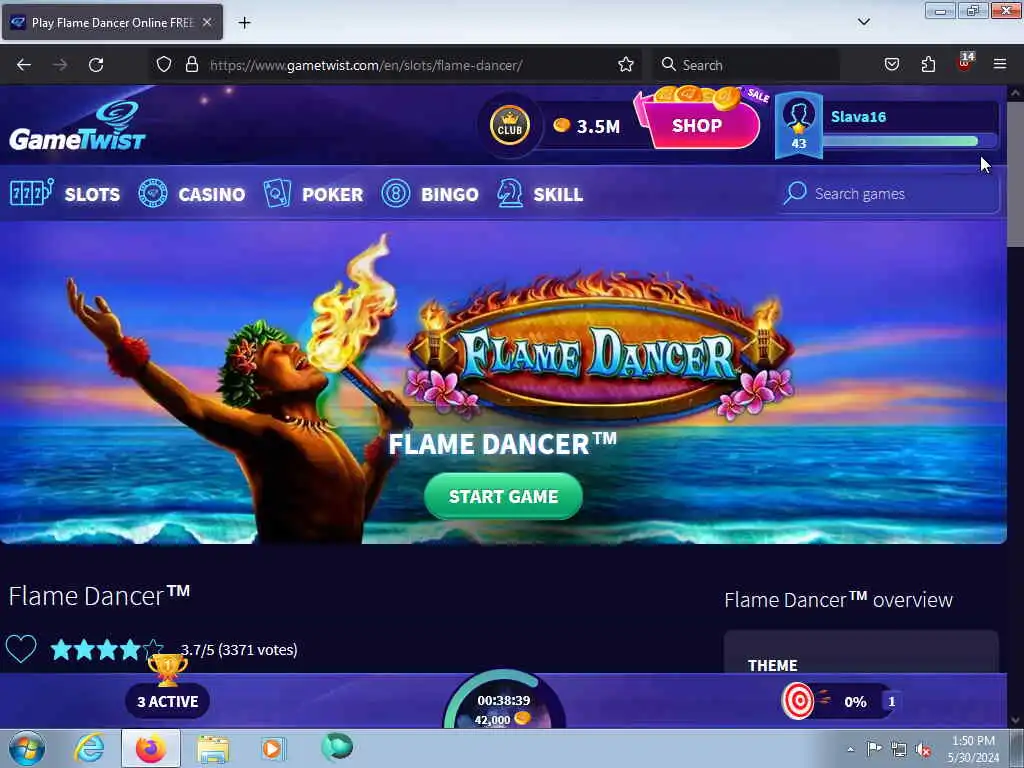Open the tracking protection shield
1024x768 pixels.
tap(164, 64)
